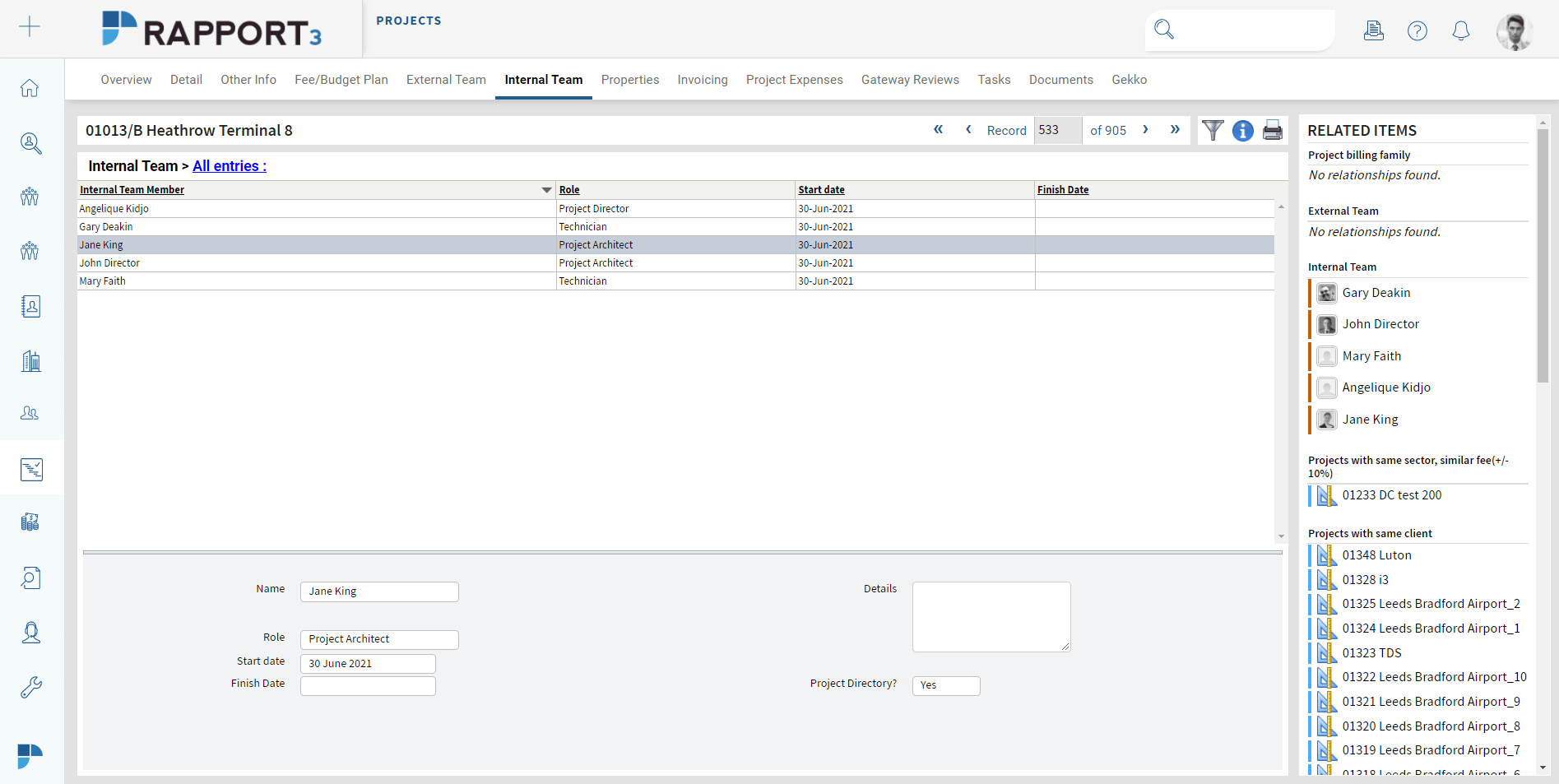Click the sort arrow on Internal Team Member column

546,189
